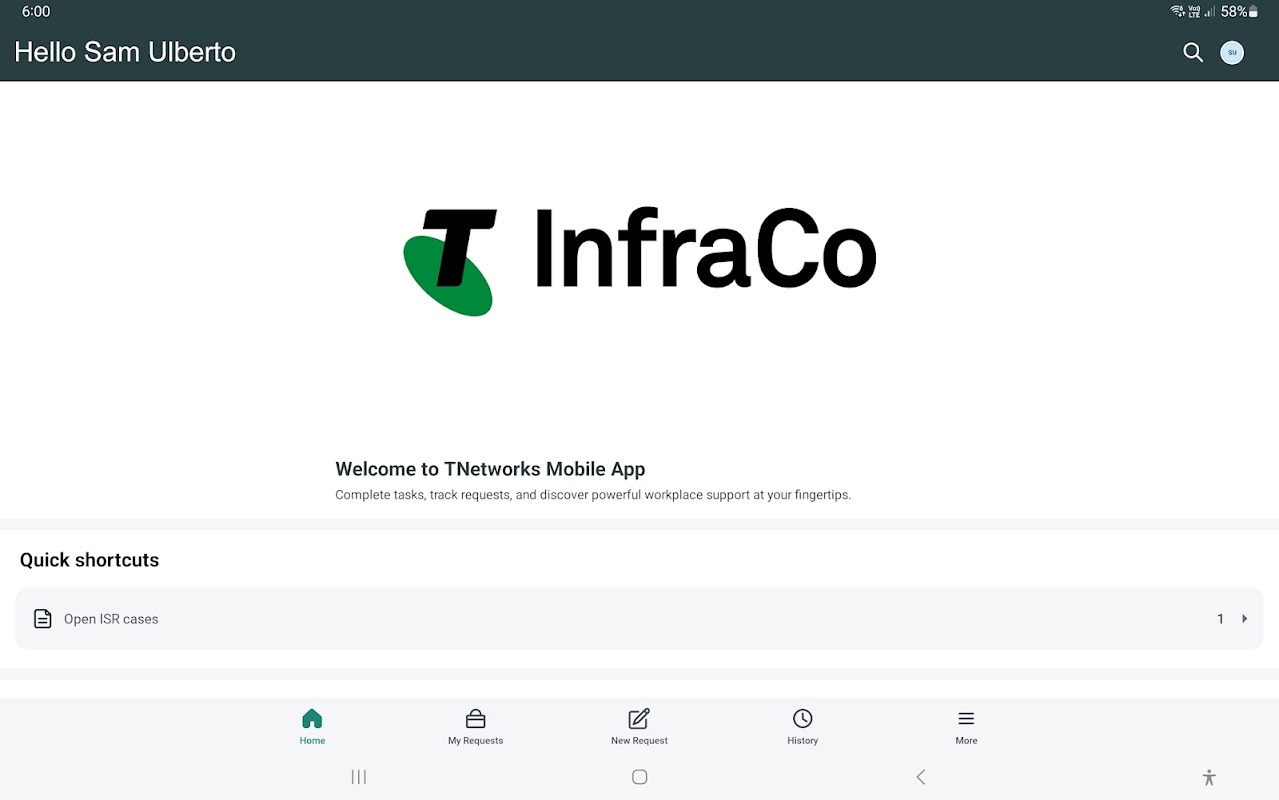Viewport: 1279px width, 800px height.
Task: Tap the Android recent apps button
Action: [x=359, y=777]
